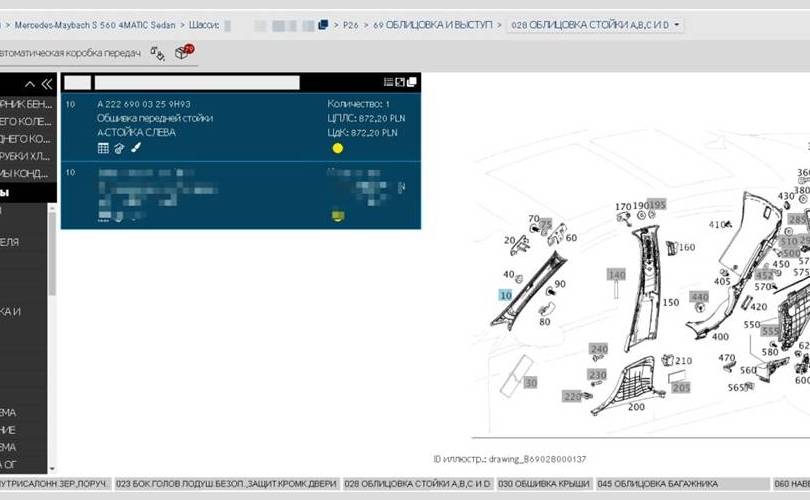
Task: Click the paintbrush color icon in first part row
Action: (135, 148)
